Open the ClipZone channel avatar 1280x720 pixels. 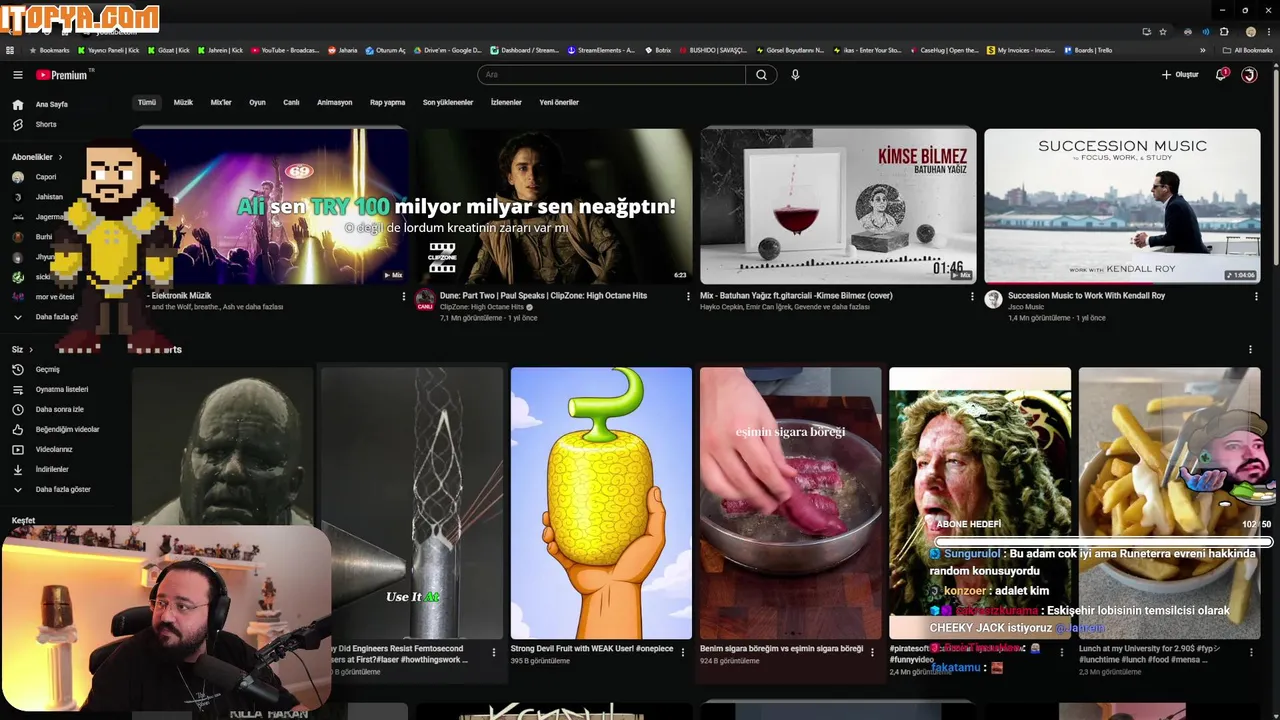click(x=425, y=299)
